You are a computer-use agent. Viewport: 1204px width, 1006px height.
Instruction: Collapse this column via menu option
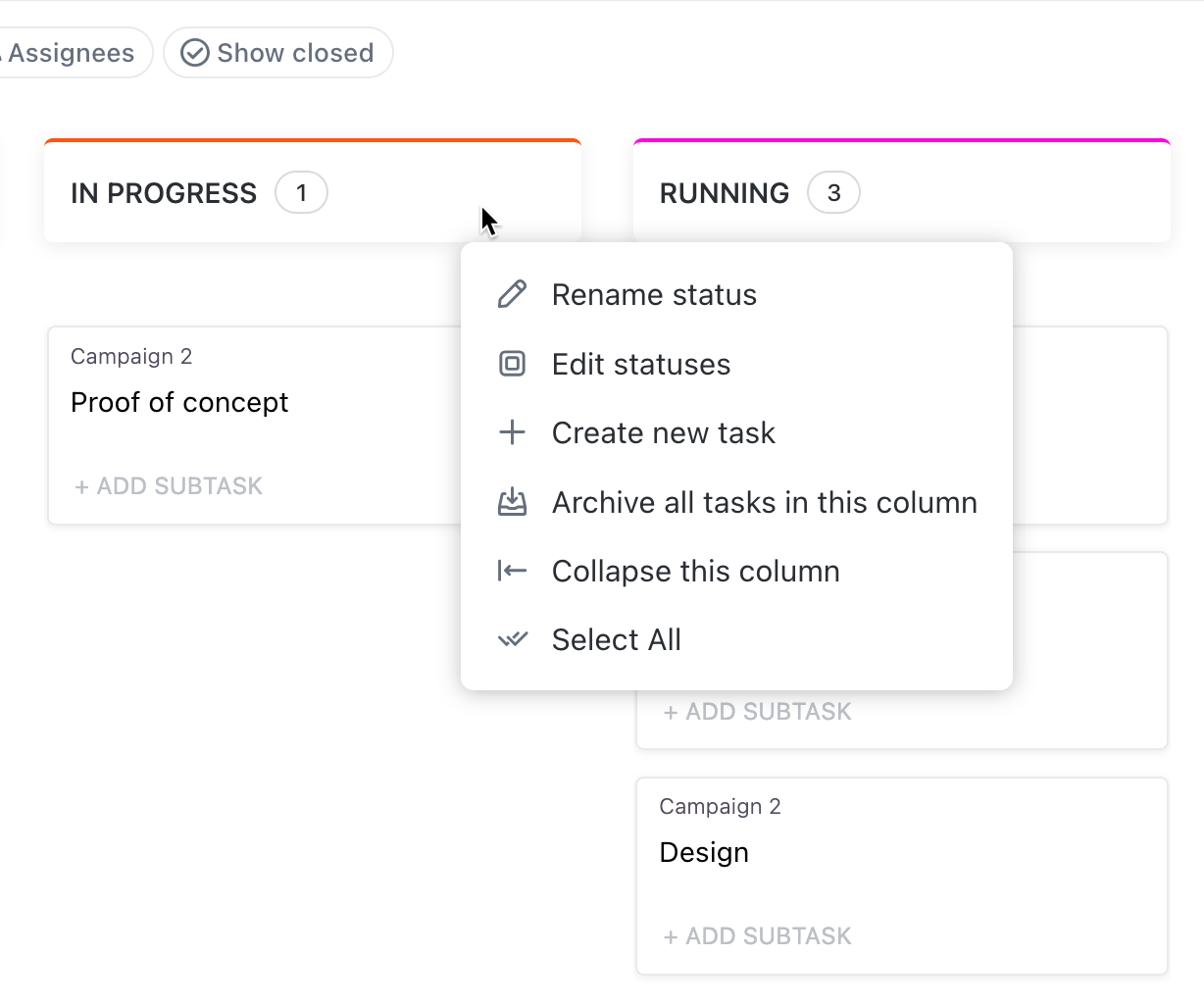pos(695,572)
